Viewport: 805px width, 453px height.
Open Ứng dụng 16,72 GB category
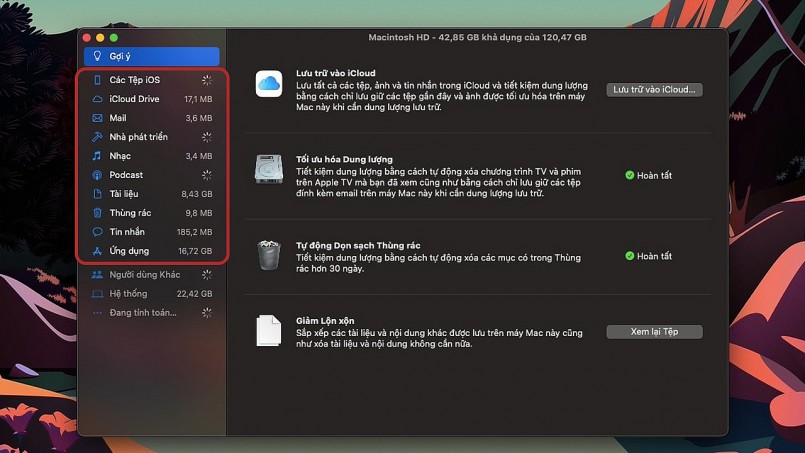[150, 251]
